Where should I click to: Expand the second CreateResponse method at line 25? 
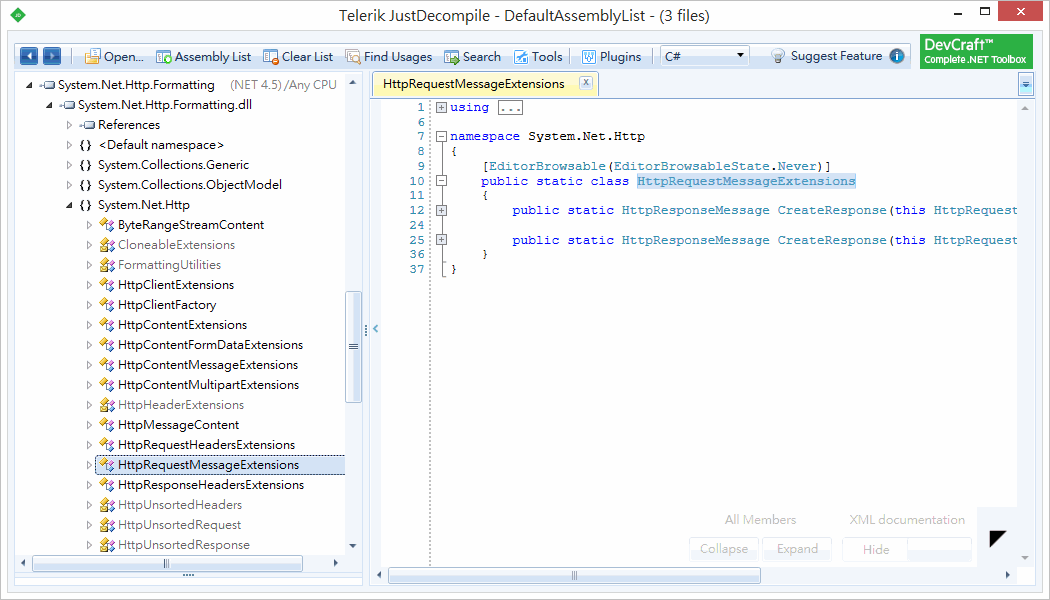tap(441, 240)
